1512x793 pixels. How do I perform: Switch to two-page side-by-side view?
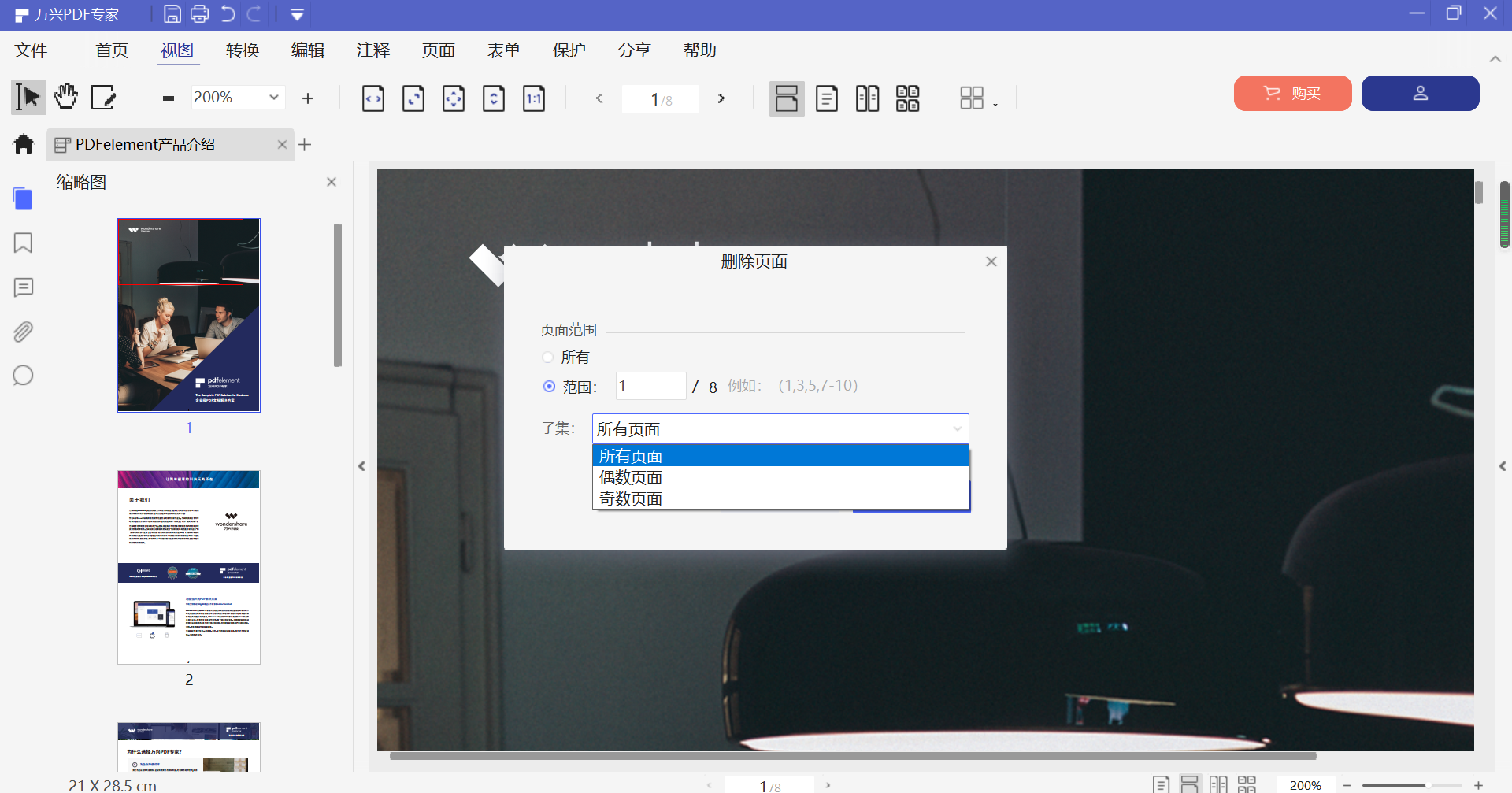(x=867, y=98)
